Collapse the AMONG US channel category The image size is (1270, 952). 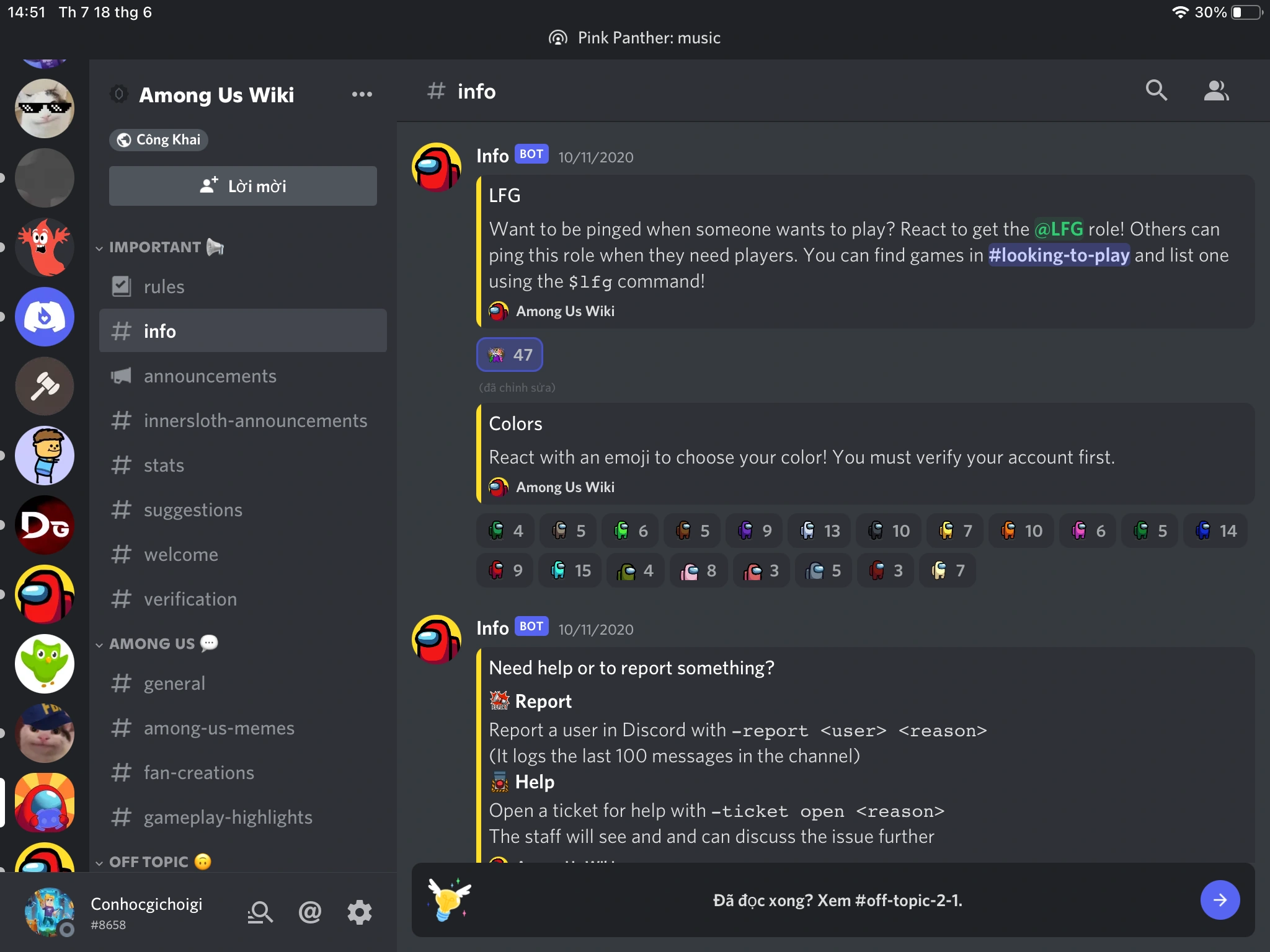[x=152, y=644]
